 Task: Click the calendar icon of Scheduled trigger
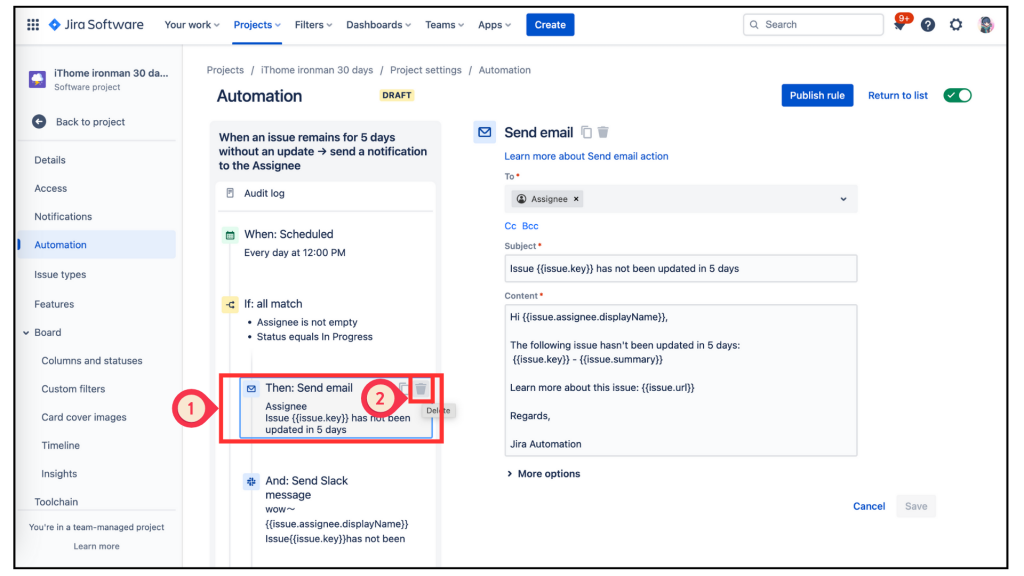click(230, 235)
